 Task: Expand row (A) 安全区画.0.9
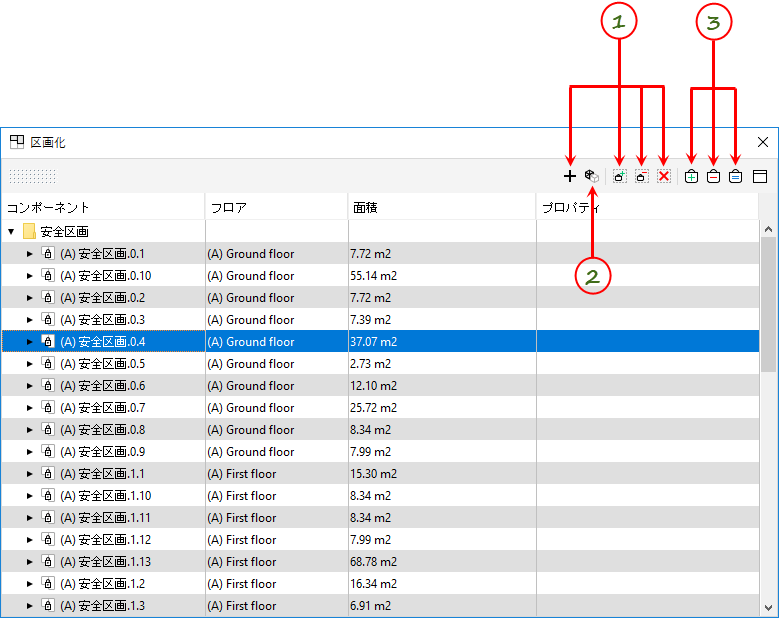(29, 452)
